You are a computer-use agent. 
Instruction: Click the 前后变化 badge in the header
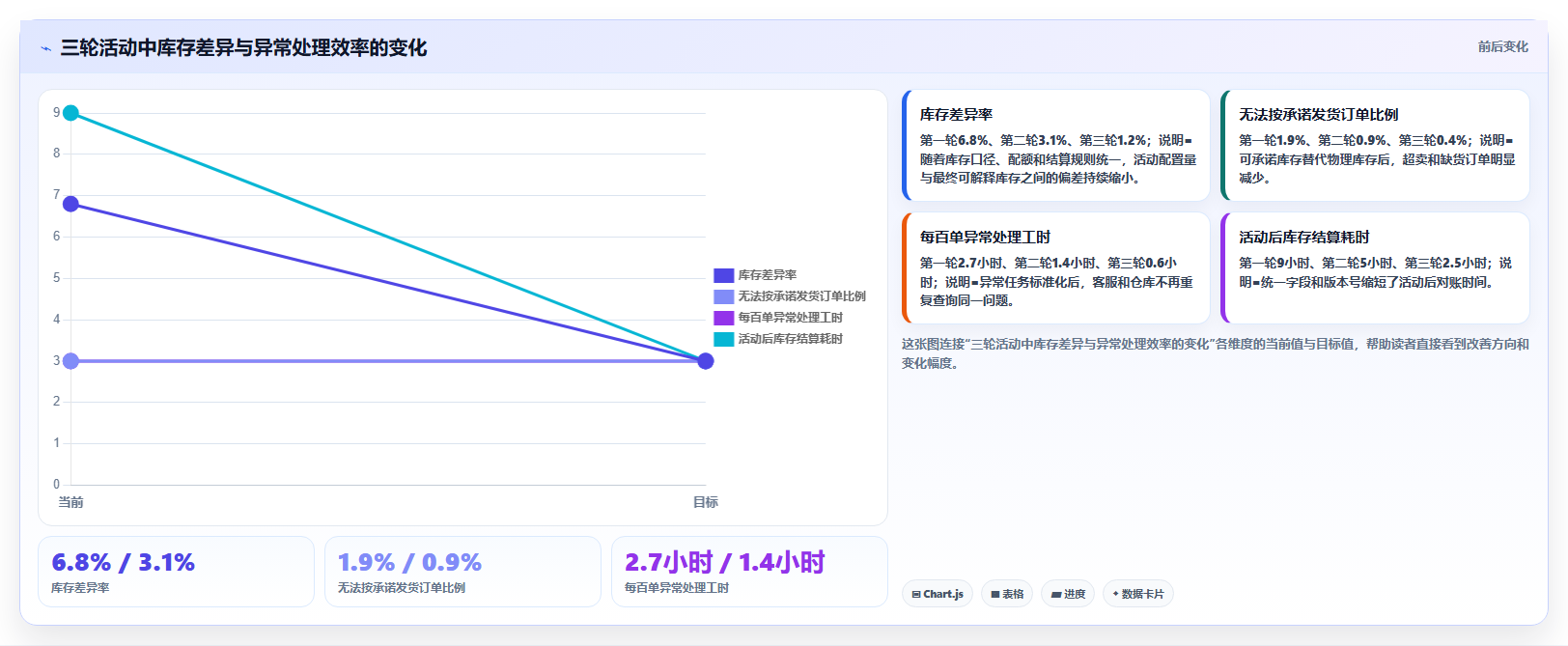pyautogui.click(x=1502, y=46)
